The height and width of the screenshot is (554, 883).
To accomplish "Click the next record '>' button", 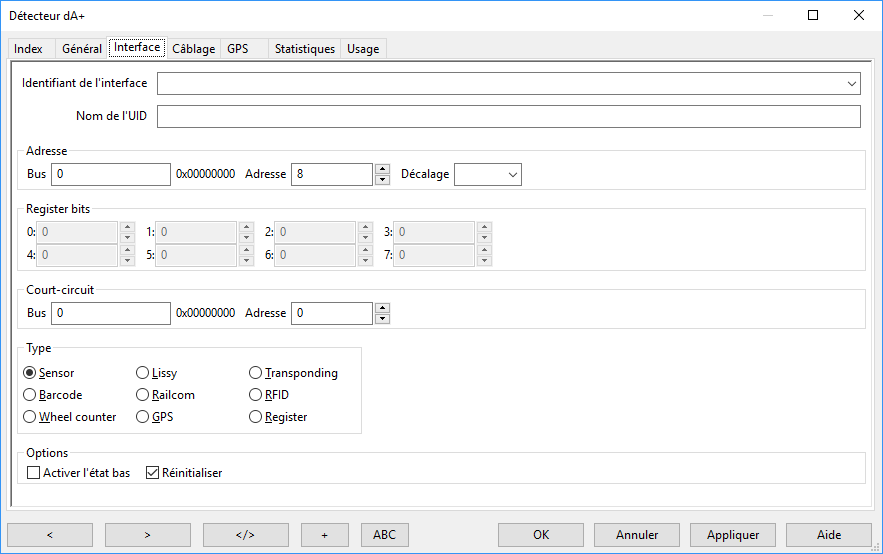I will pos(147,535).
